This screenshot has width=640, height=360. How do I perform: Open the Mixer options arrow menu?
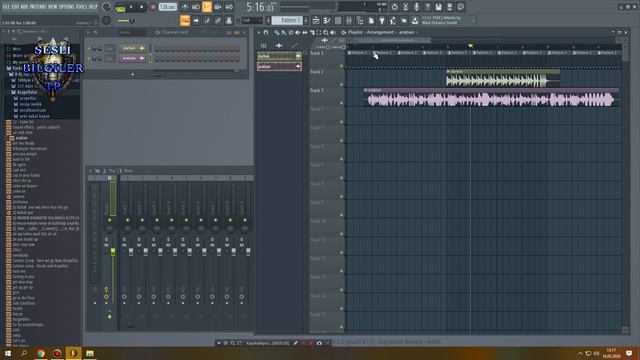91,171
